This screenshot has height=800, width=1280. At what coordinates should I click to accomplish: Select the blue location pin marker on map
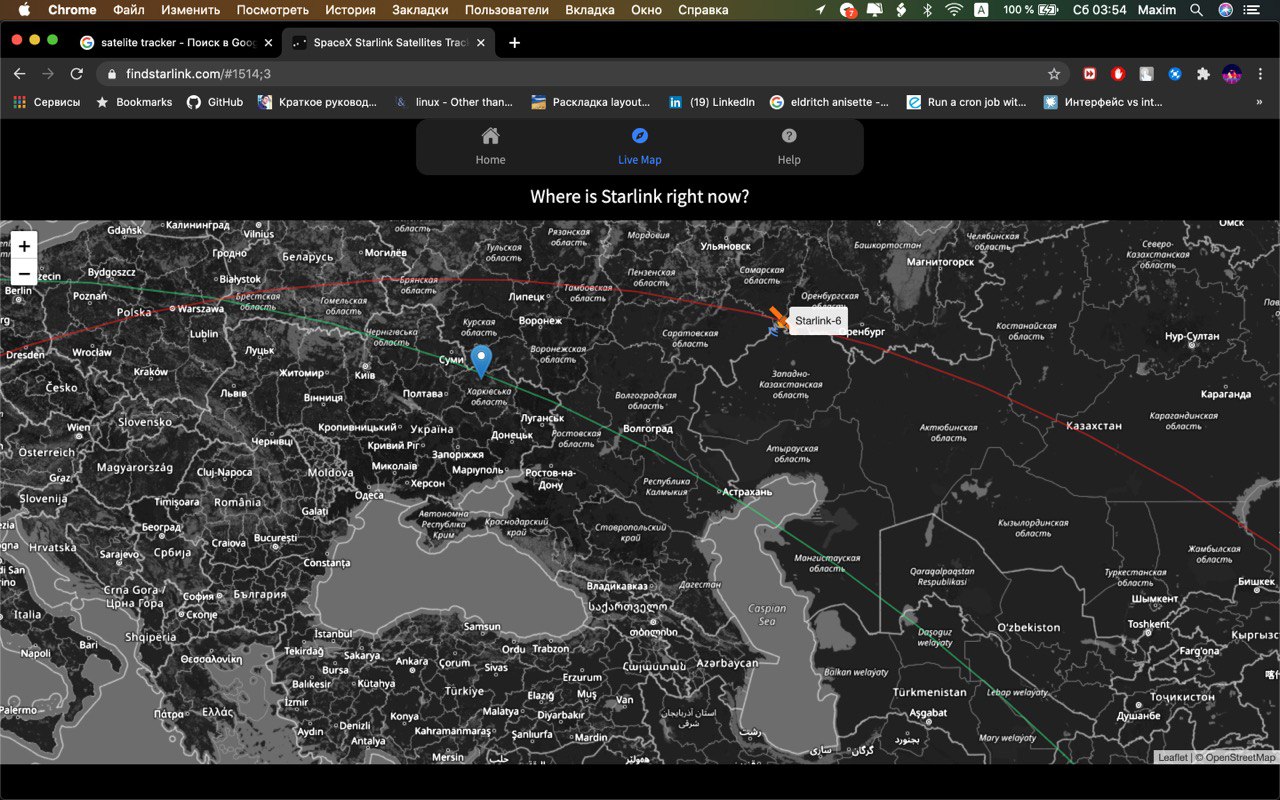point(481,362)
